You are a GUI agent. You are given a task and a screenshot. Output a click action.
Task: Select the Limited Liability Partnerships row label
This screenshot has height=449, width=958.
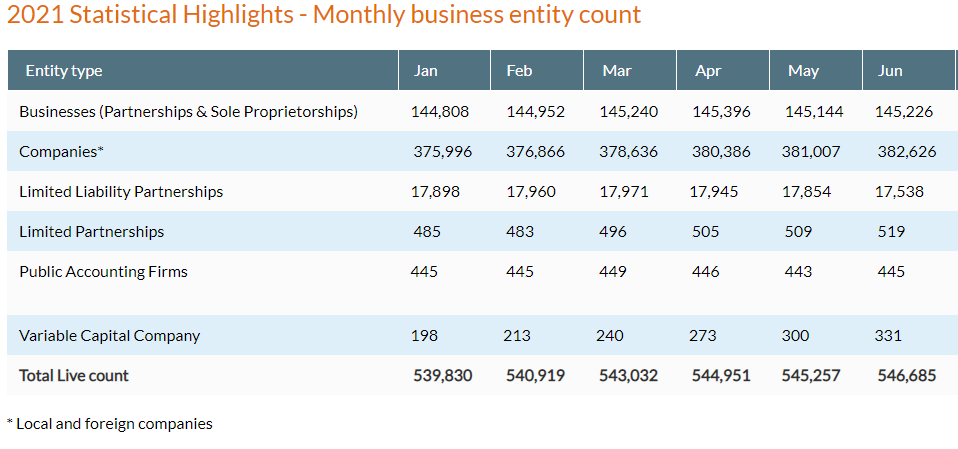point(121,191)
